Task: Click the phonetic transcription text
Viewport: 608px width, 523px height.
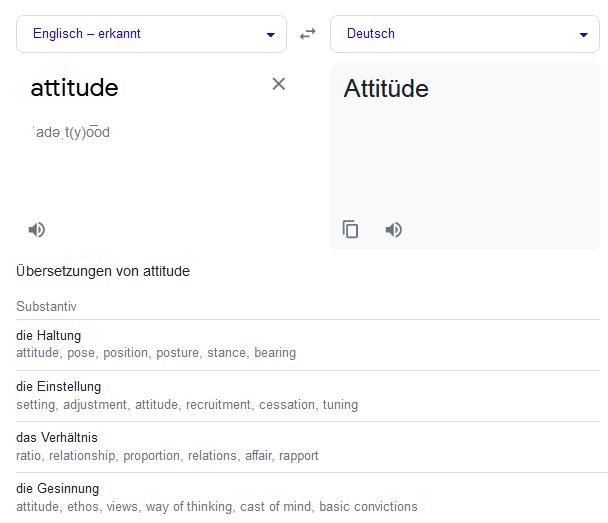Action: click(x=71, y=133)
